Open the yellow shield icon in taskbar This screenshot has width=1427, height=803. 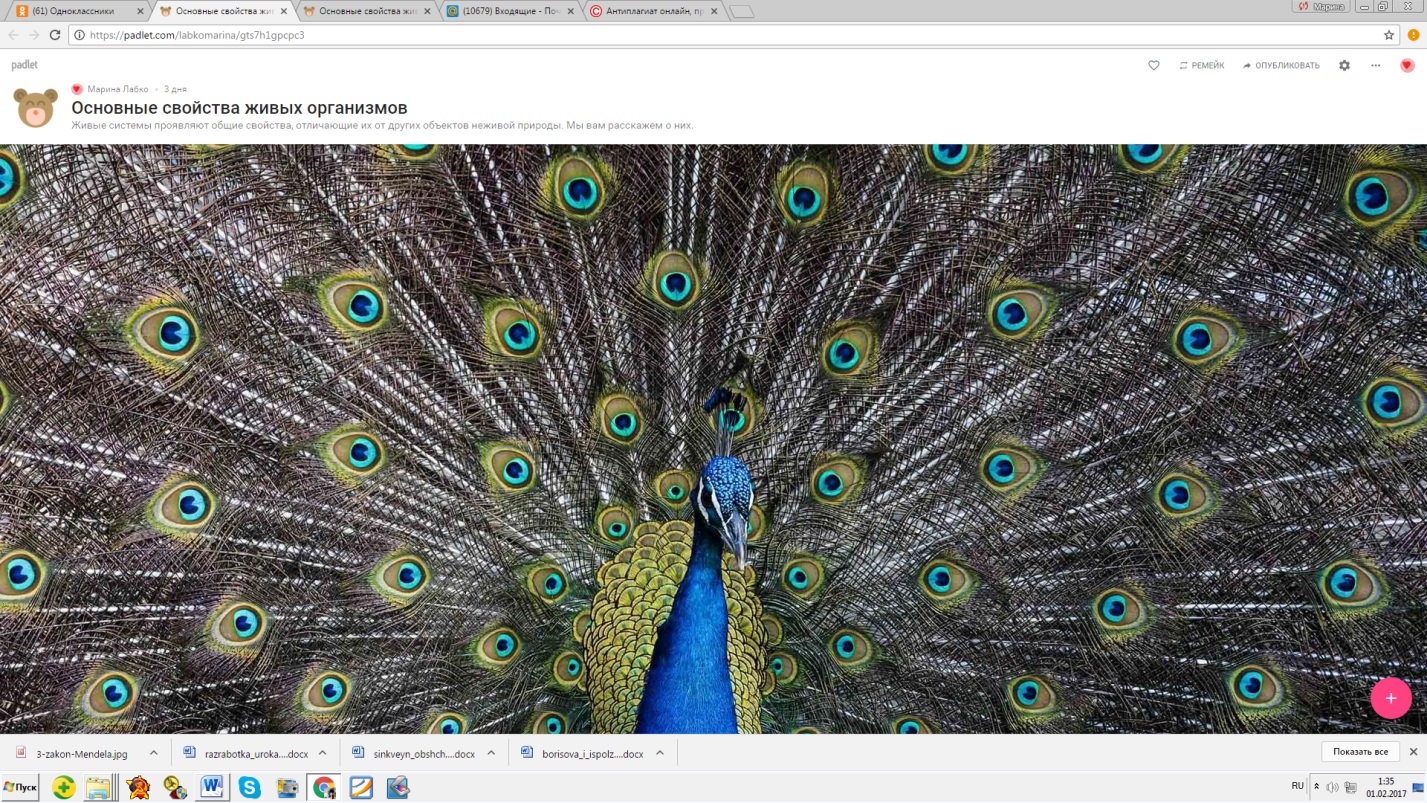[175, 788]
